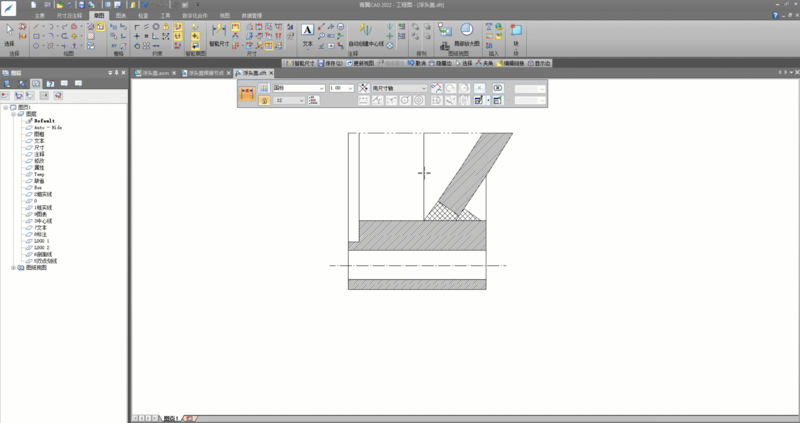Click the 块 block tool icon
800x423 pixels.
515,32
